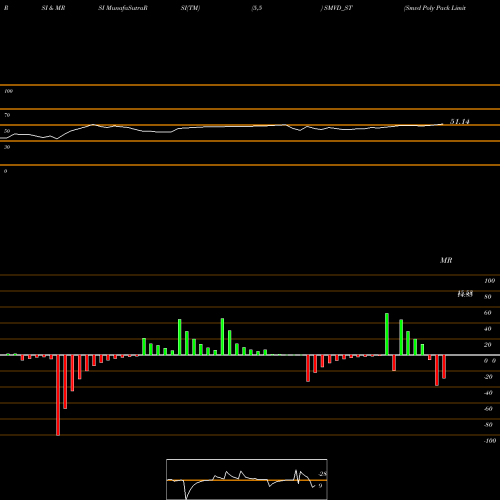The image size is (500, 500).
Task: Click the 'MR' panel title
Action: (x=446, y=260)
